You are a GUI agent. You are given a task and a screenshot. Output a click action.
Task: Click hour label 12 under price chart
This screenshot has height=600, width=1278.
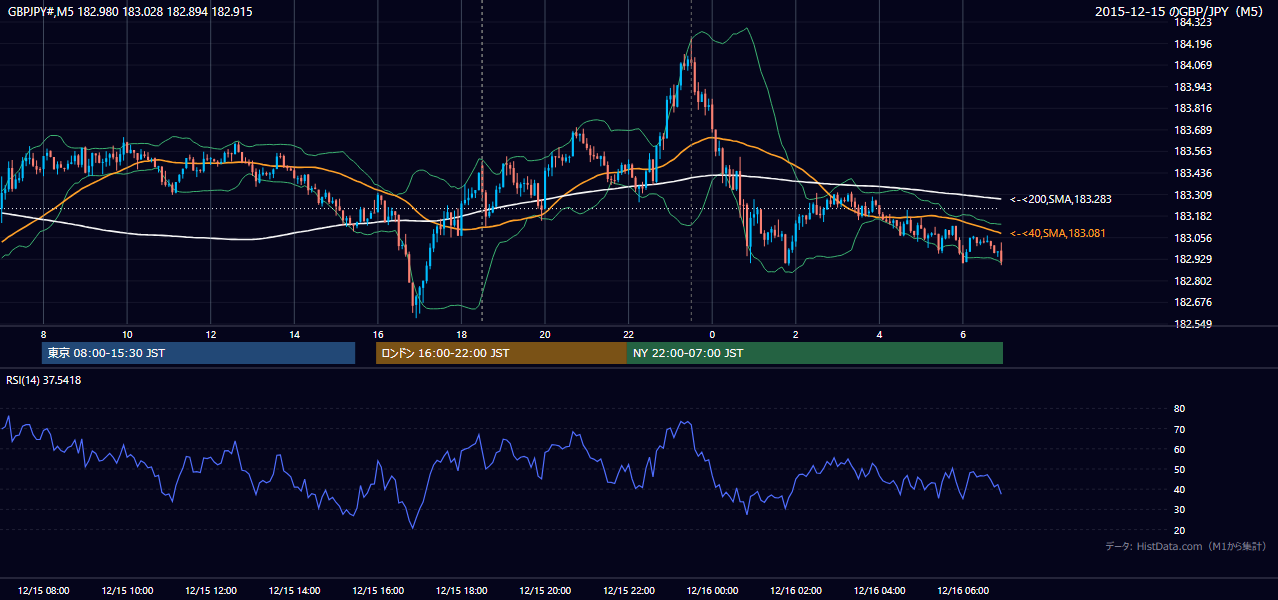tap(210, 334)
